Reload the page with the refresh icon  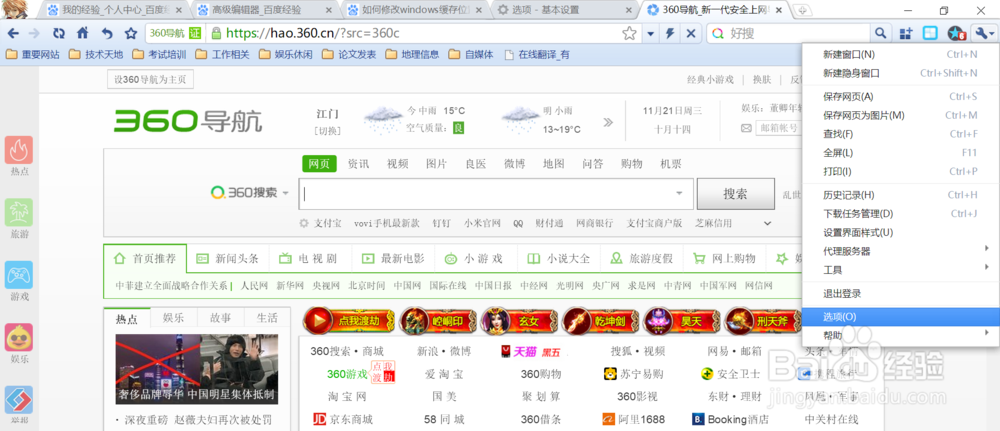coord(59,34)
